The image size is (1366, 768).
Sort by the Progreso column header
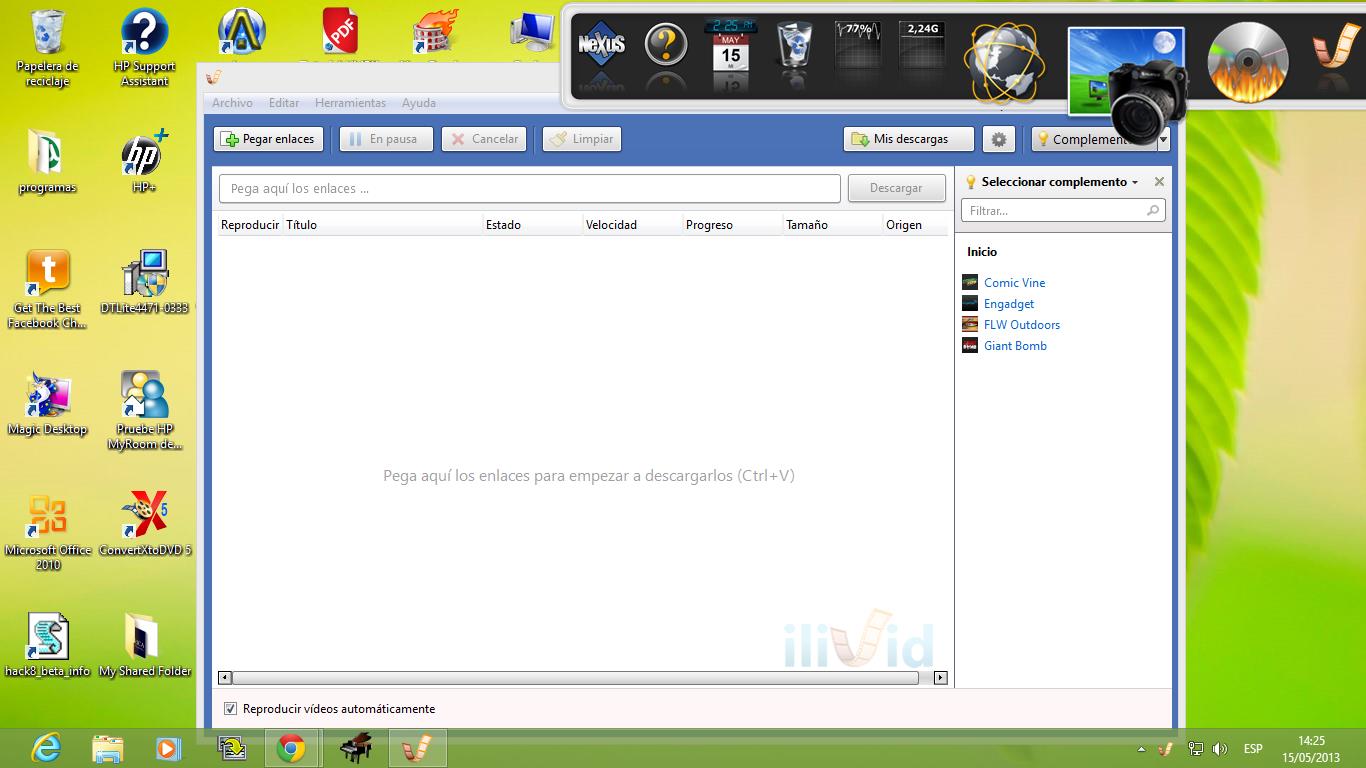(x=733, y=225)
